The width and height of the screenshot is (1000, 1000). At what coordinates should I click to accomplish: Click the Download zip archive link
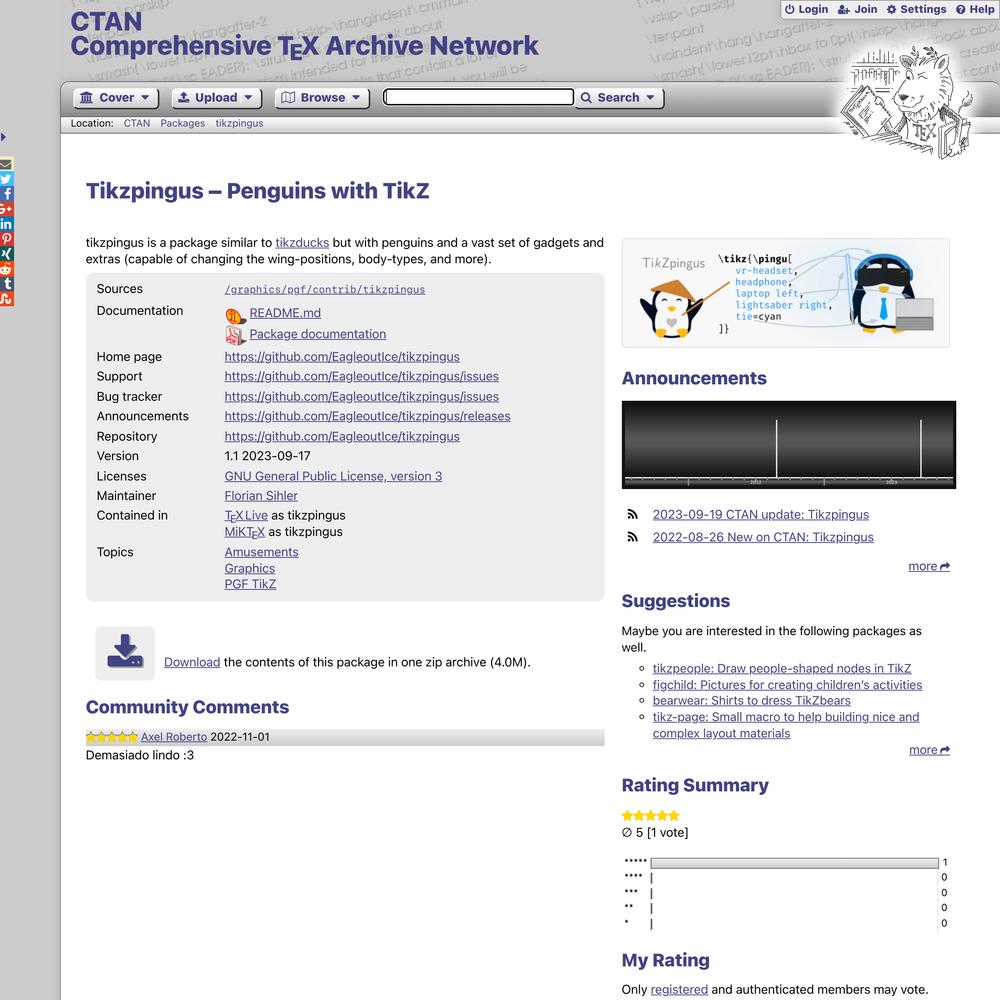[192, 662]
